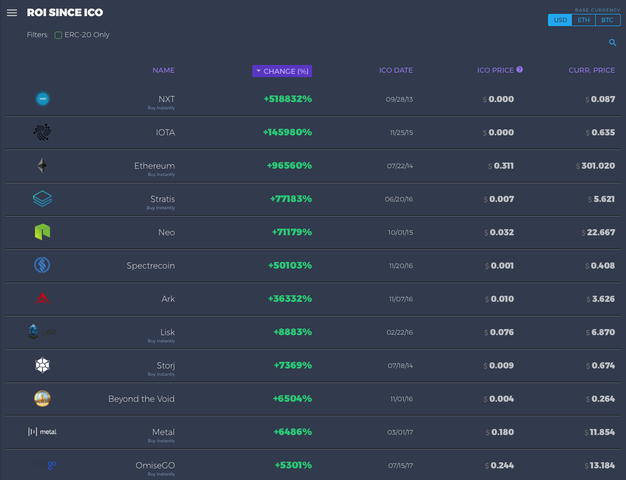Open the Ark coin name

(x=168, y=299)
